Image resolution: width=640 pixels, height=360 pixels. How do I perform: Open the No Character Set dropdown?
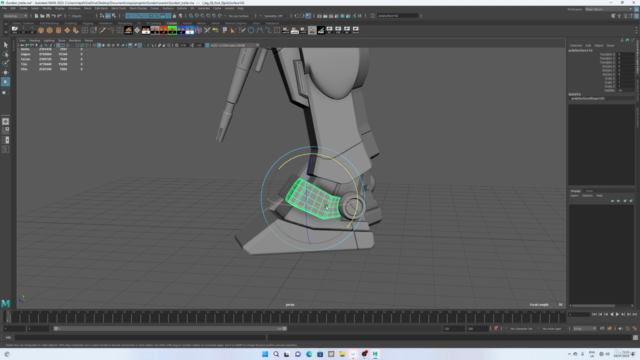click(522, 329)
